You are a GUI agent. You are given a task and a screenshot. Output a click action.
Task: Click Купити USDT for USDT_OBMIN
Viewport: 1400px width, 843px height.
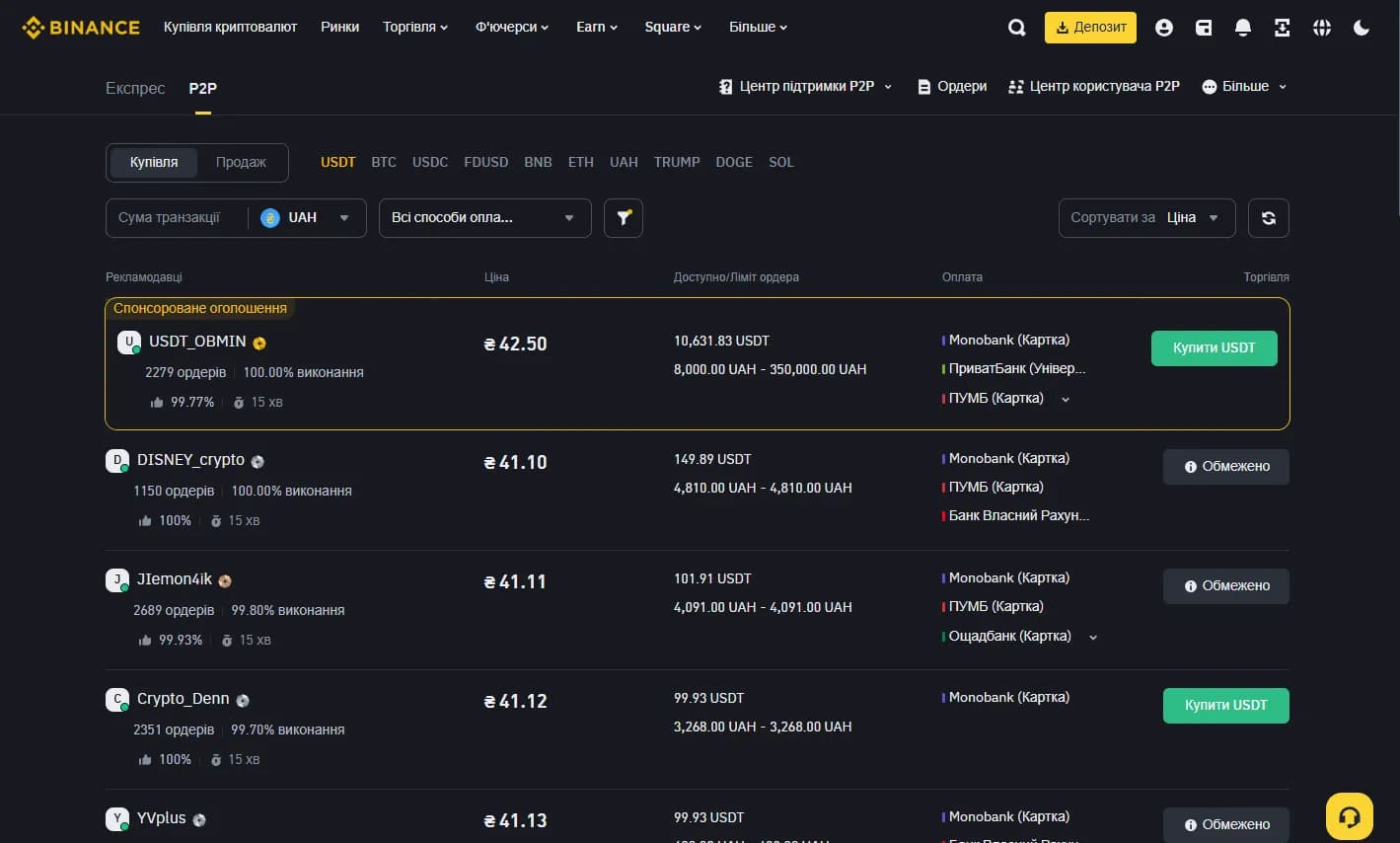point(1214,348)
